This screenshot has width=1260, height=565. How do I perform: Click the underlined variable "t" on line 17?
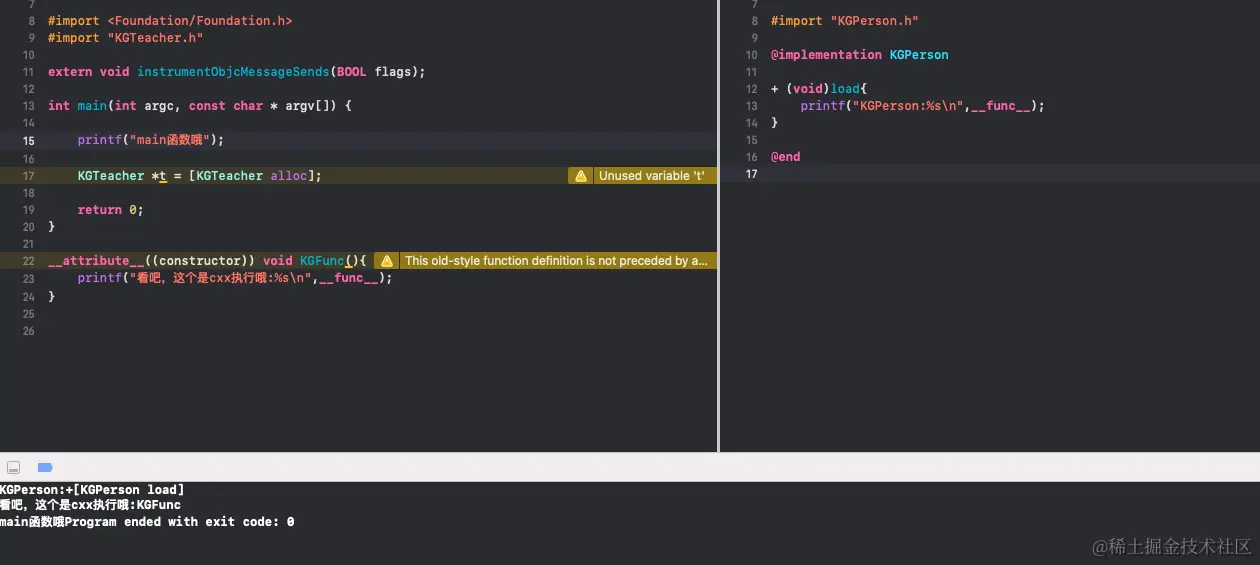coord(163,176)
